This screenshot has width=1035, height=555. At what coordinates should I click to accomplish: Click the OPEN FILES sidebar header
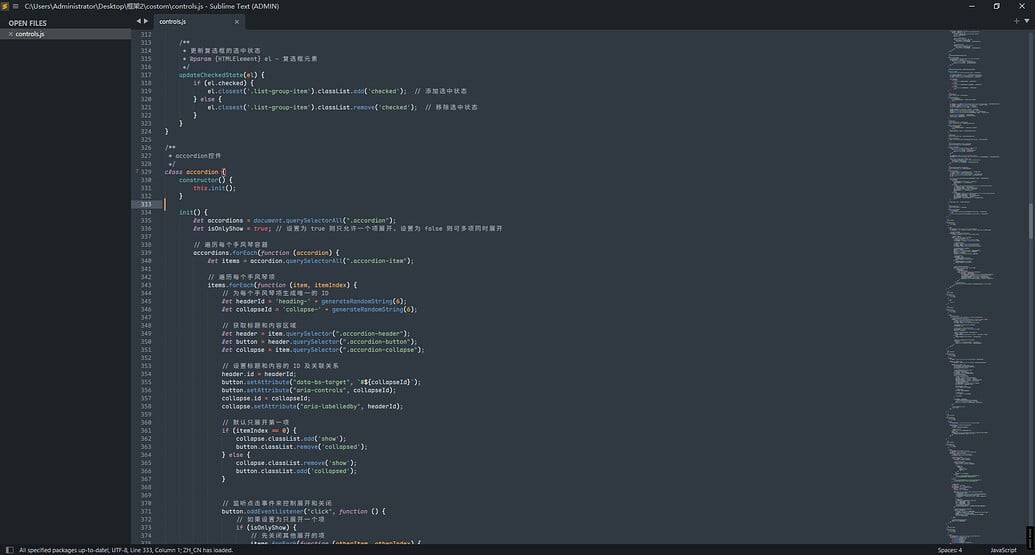(28, 23)
